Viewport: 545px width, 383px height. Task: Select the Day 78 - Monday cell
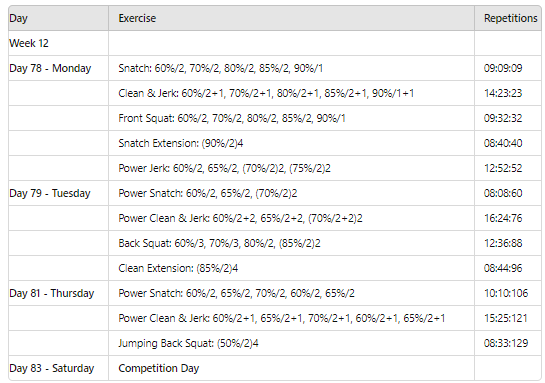(x=58, y=68)
